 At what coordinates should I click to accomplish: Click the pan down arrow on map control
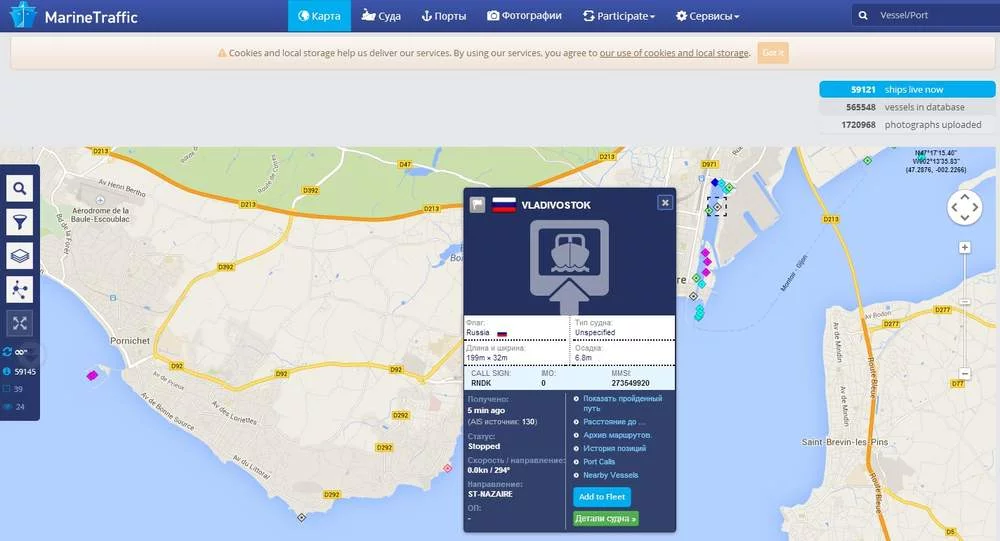coord(965,218)
